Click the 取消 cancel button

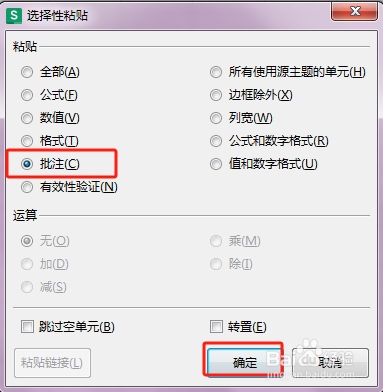point(330,363)
